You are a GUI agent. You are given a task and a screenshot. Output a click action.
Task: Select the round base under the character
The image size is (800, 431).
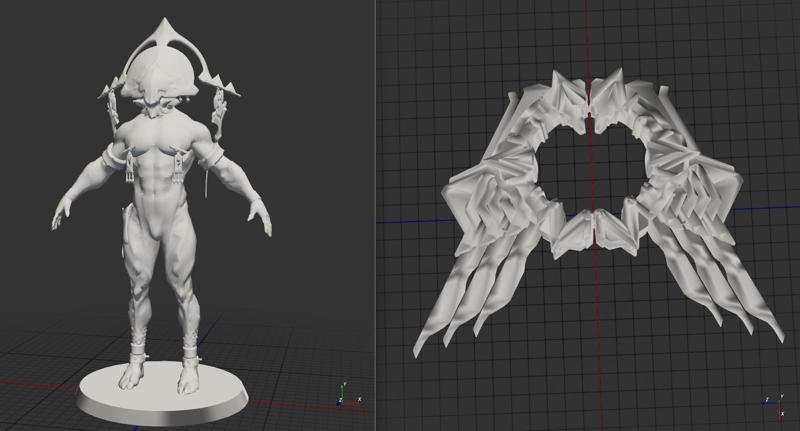(162, 394)
